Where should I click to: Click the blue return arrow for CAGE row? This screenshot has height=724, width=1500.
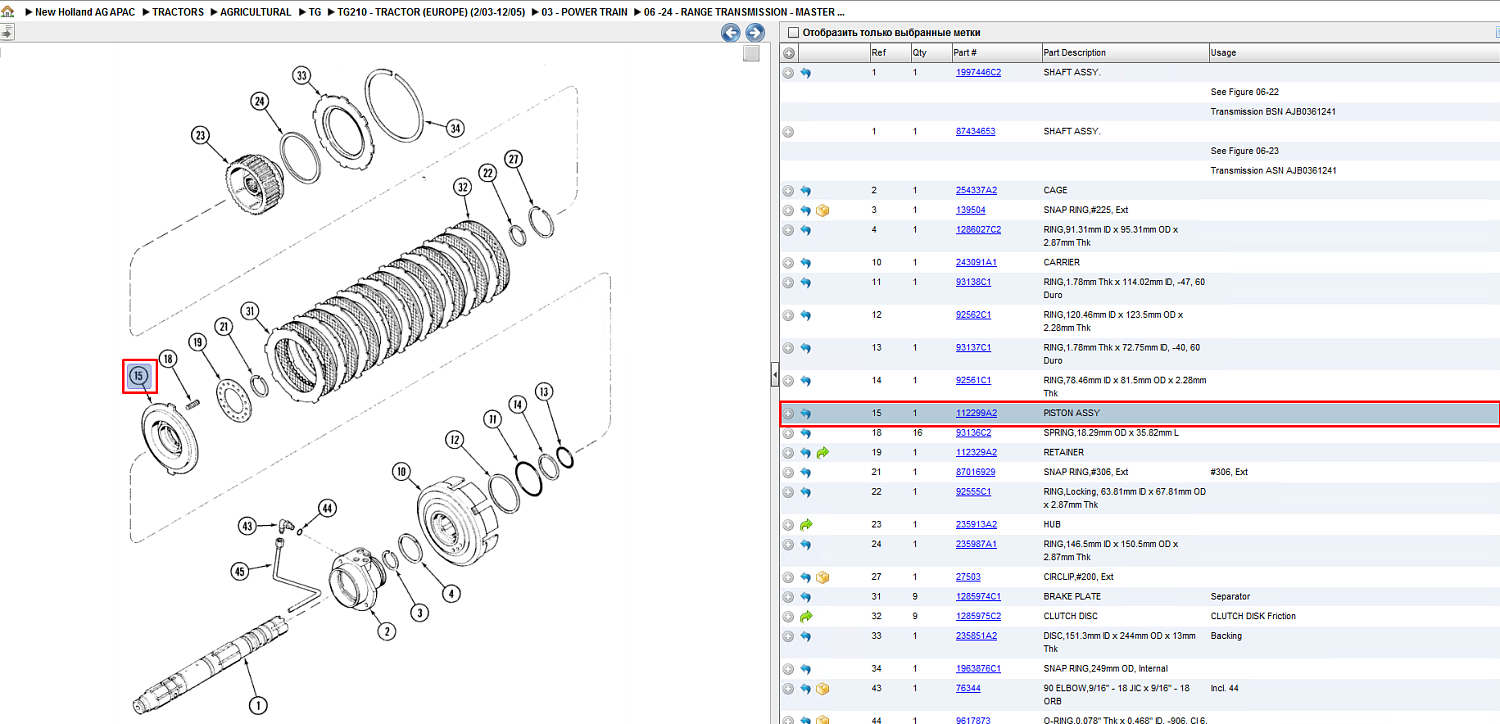805,190
